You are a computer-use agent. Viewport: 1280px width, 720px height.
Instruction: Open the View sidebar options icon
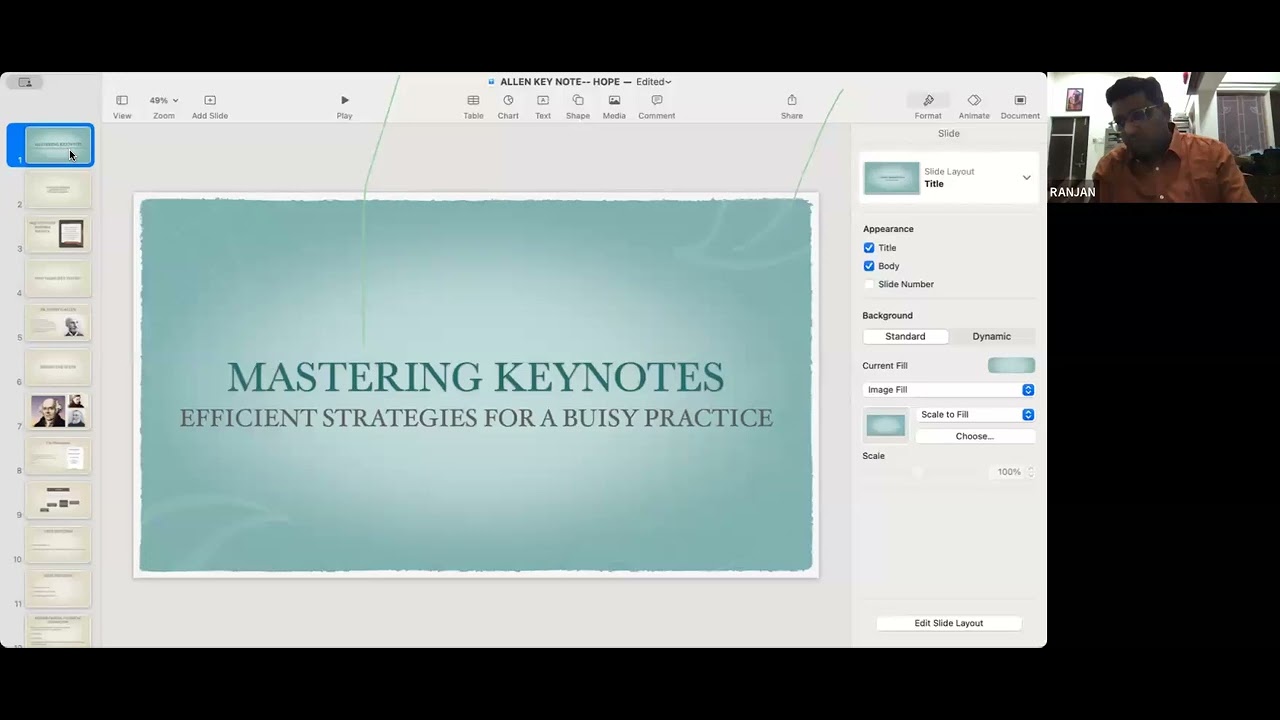(x=122, y=101)
